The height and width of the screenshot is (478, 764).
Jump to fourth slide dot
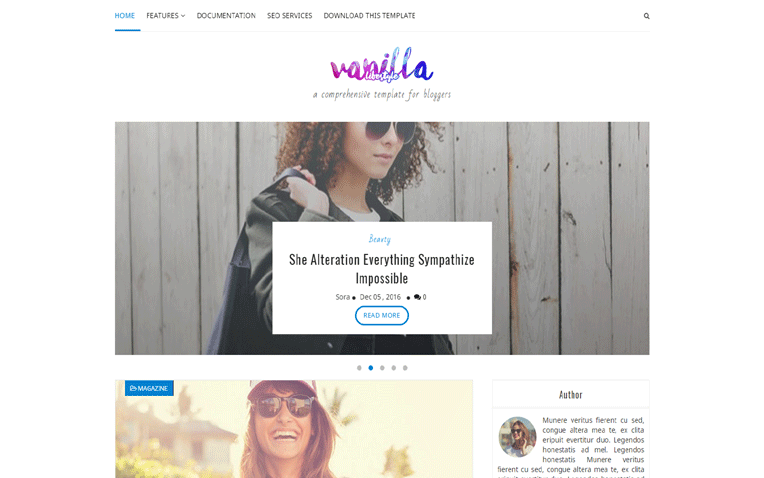tap(394, 368)
